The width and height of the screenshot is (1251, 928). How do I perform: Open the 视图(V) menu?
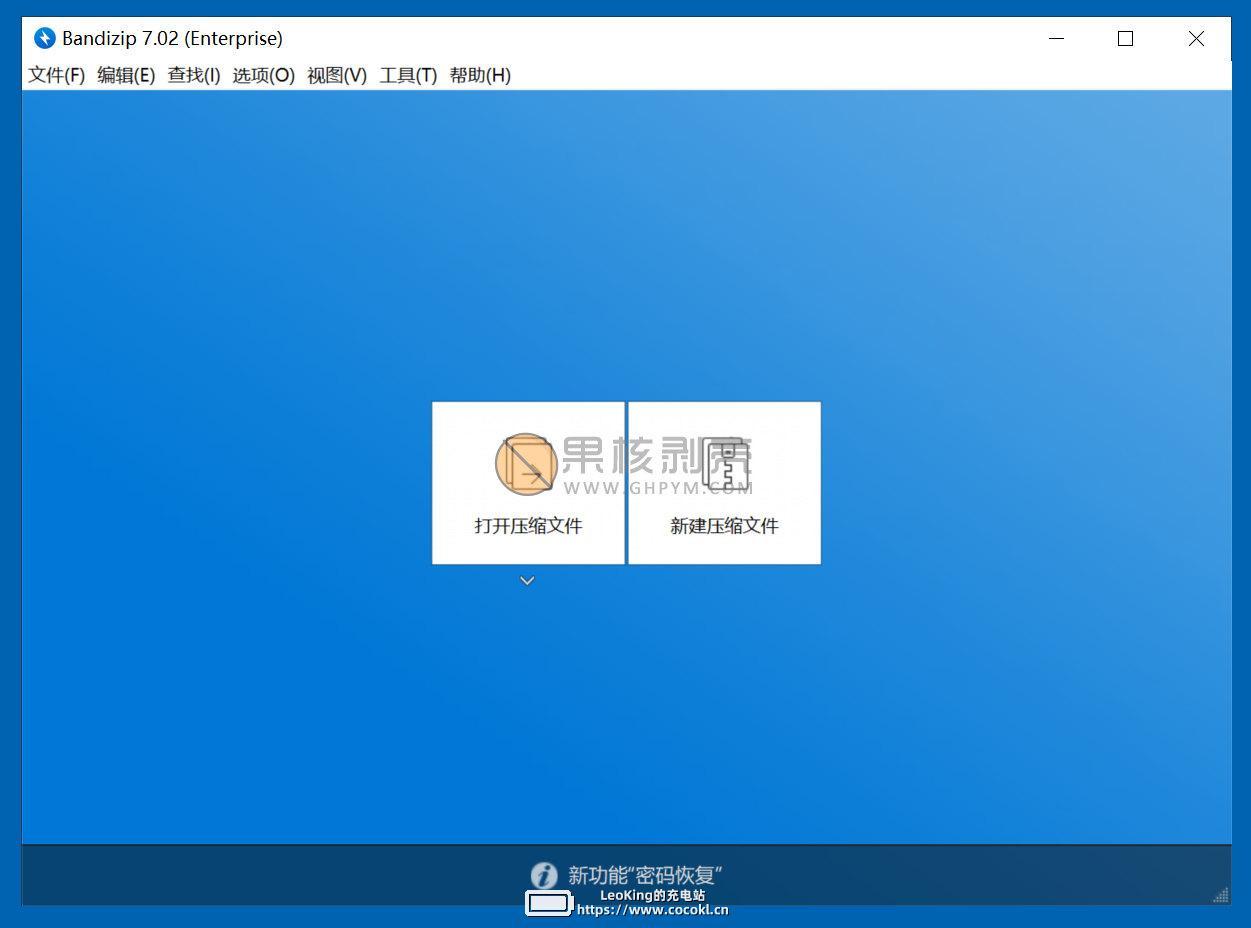(337, 75)
